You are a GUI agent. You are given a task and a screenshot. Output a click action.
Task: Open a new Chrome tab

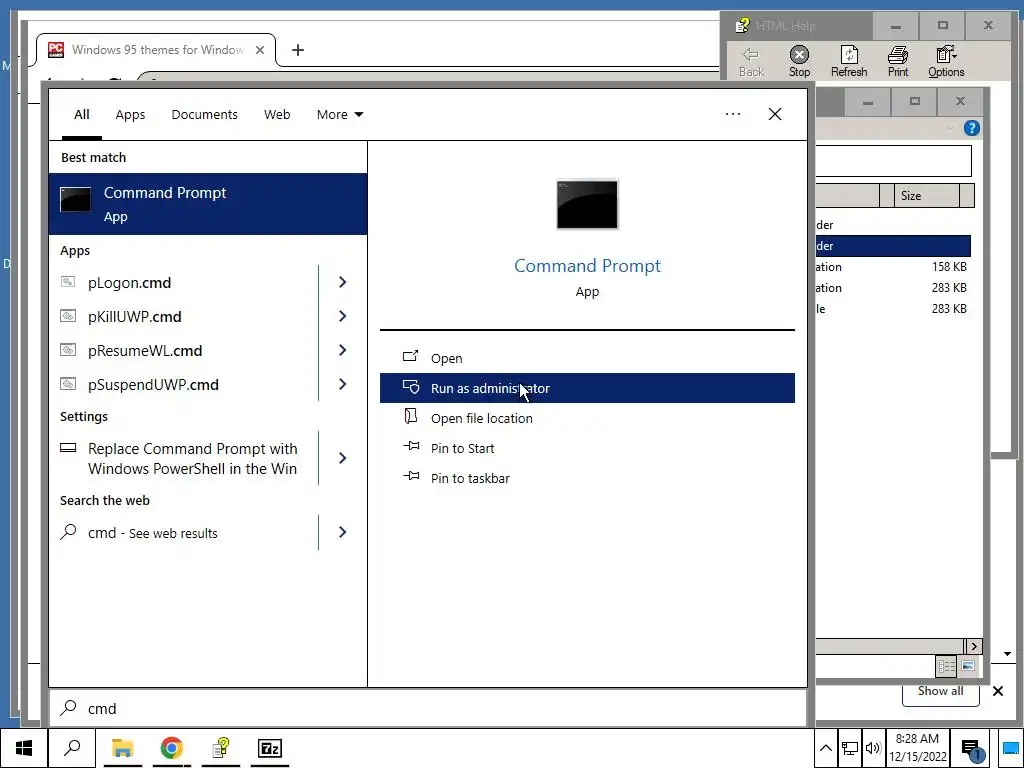298,50
